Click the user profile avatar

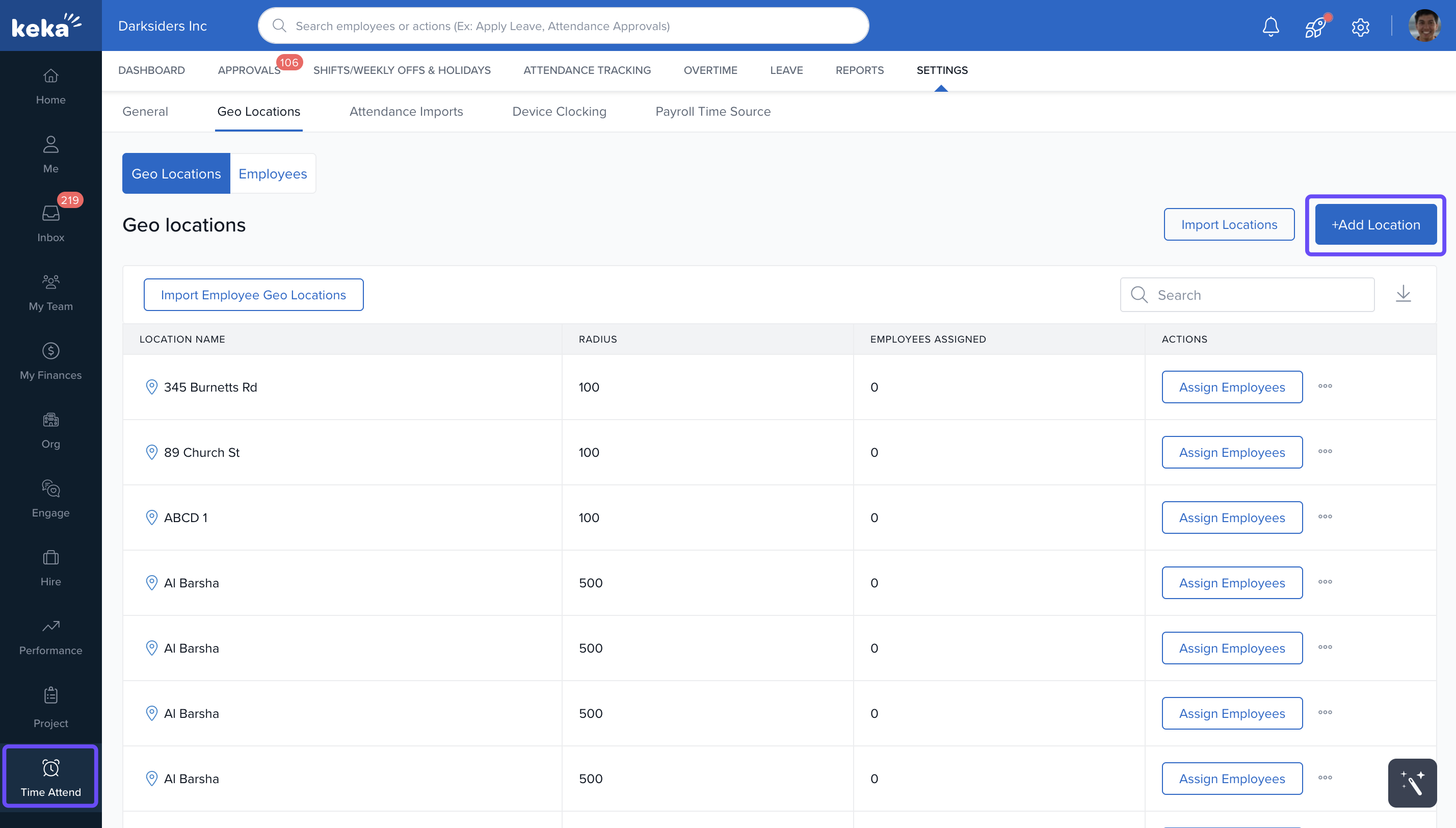click(1423, 26)
